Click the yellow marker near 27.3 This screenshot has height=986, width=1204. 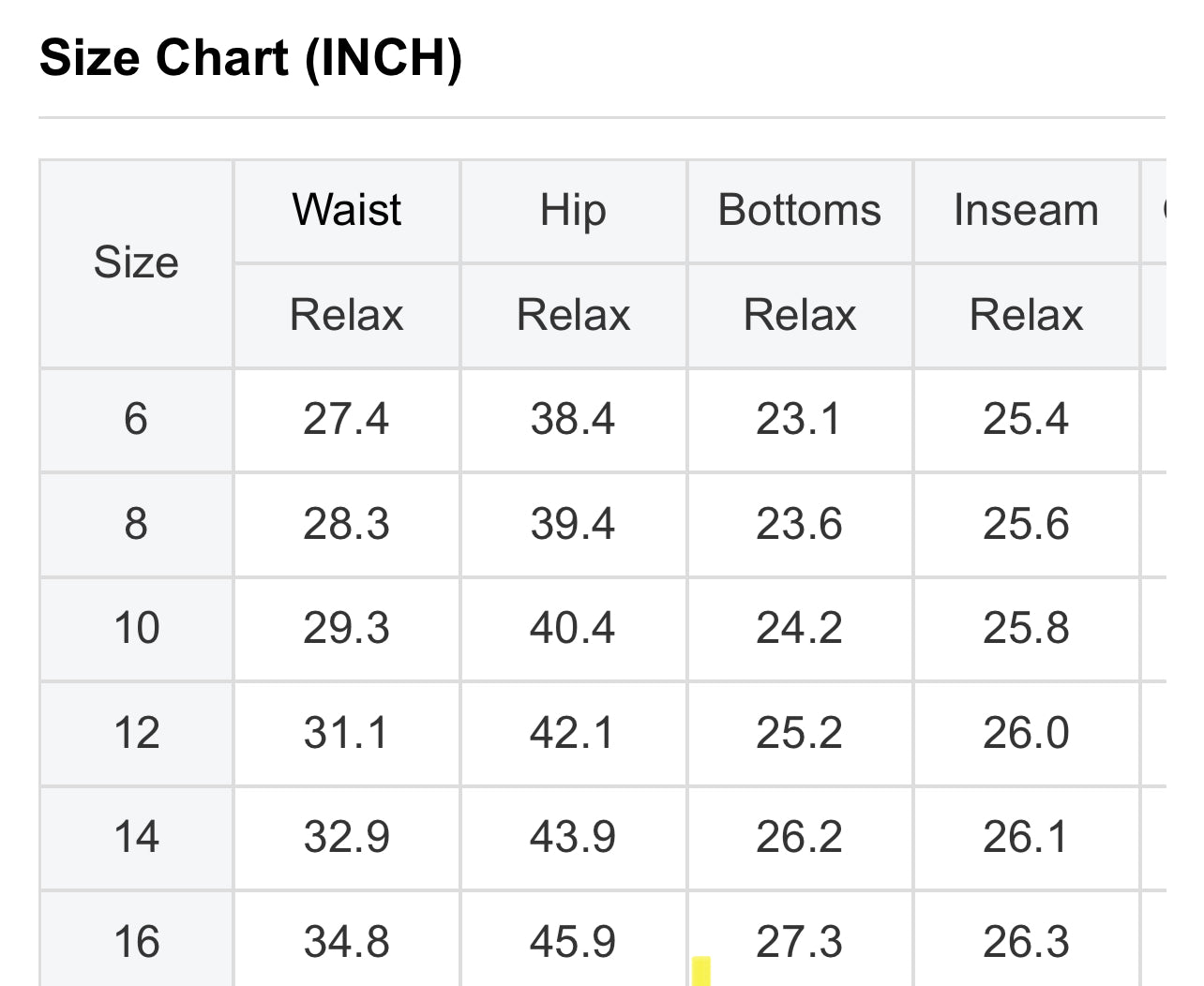pos(701,971)
